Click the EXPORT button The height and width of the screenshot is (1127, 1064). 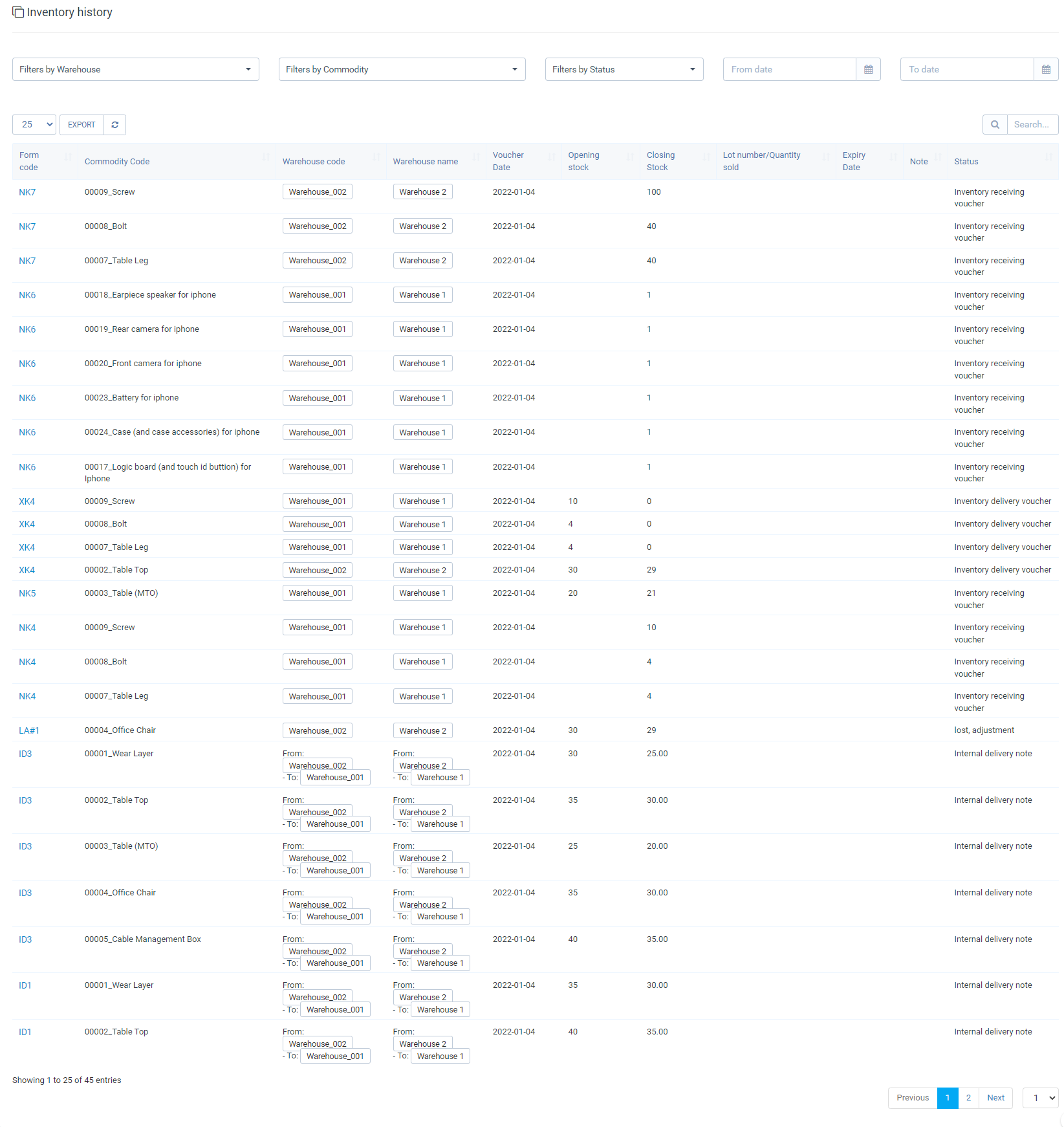pyautogui.click(x=81, y=125)
